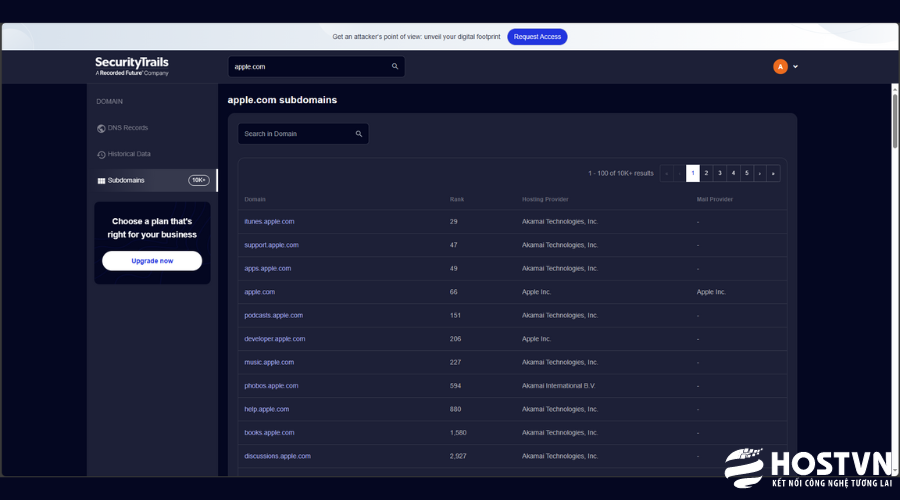Click the next page arrow
900x500 pixels.
(x=760, y=173)
